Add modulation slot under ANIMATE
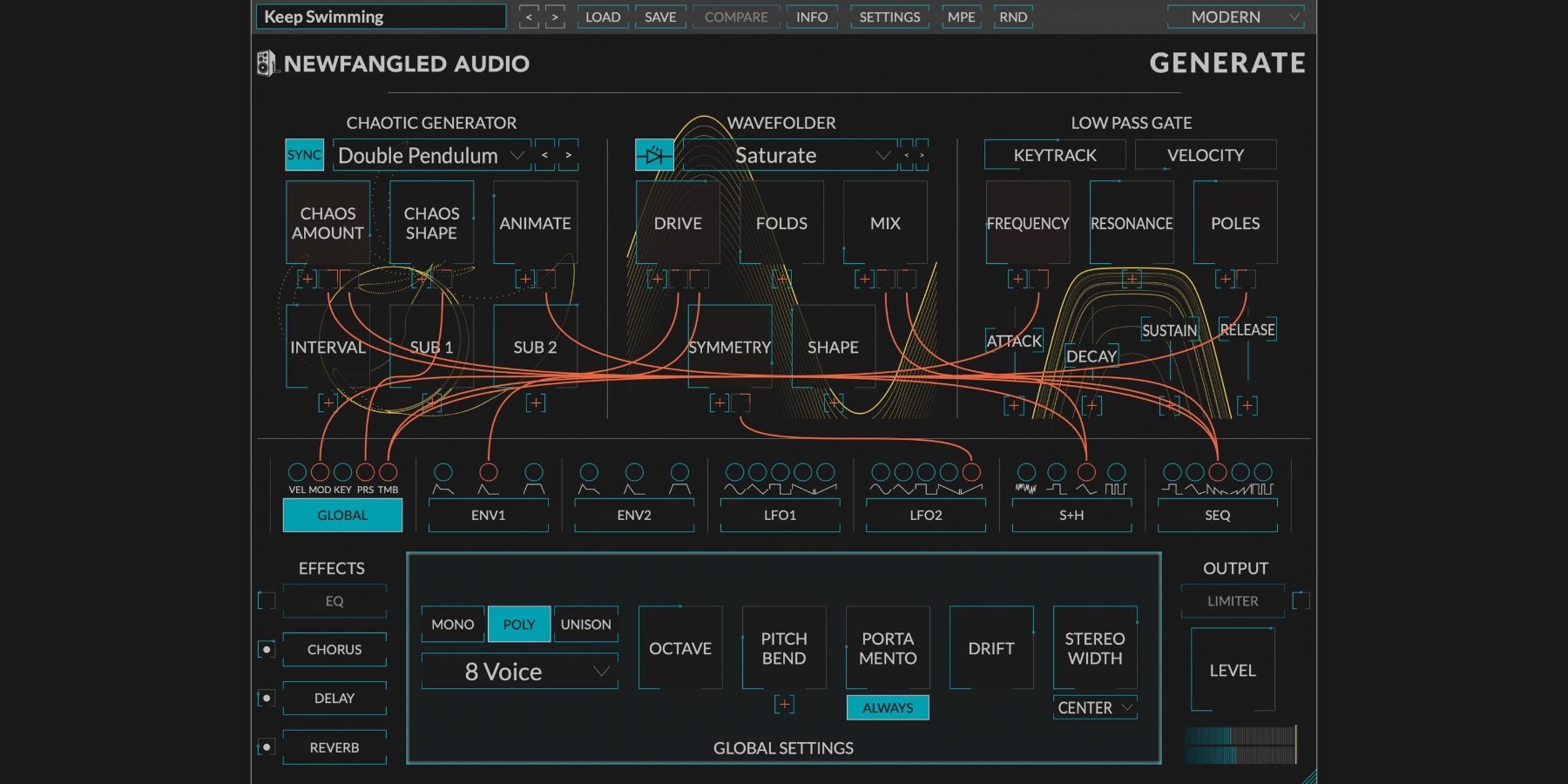 point(524,279)
